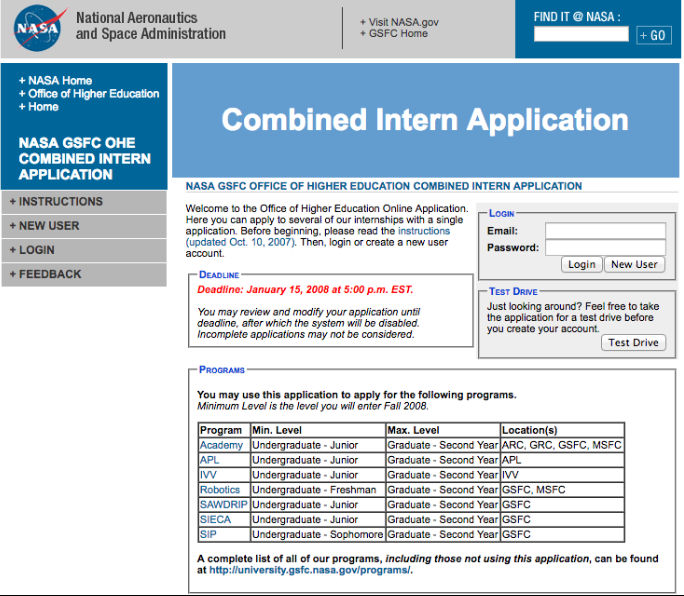Click the Programs fieldset legend
This screenshot has width=684, height=596.
click(222, 370)
